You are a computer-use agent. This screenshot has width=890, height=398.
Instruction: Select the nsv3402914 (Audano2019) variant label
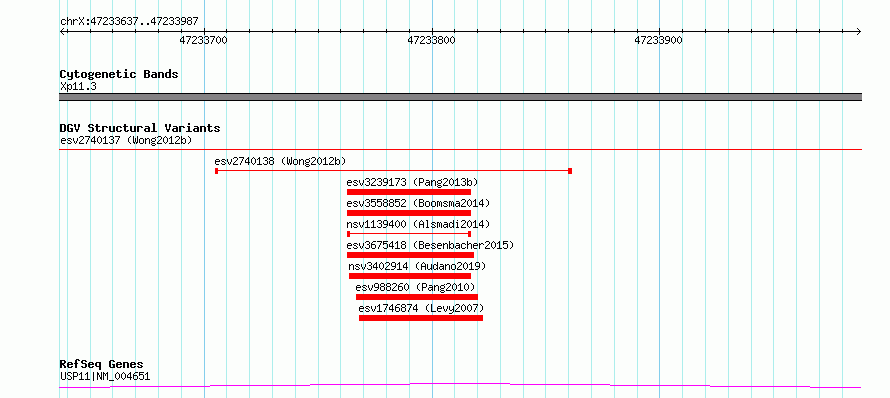(x=417, y=266)
